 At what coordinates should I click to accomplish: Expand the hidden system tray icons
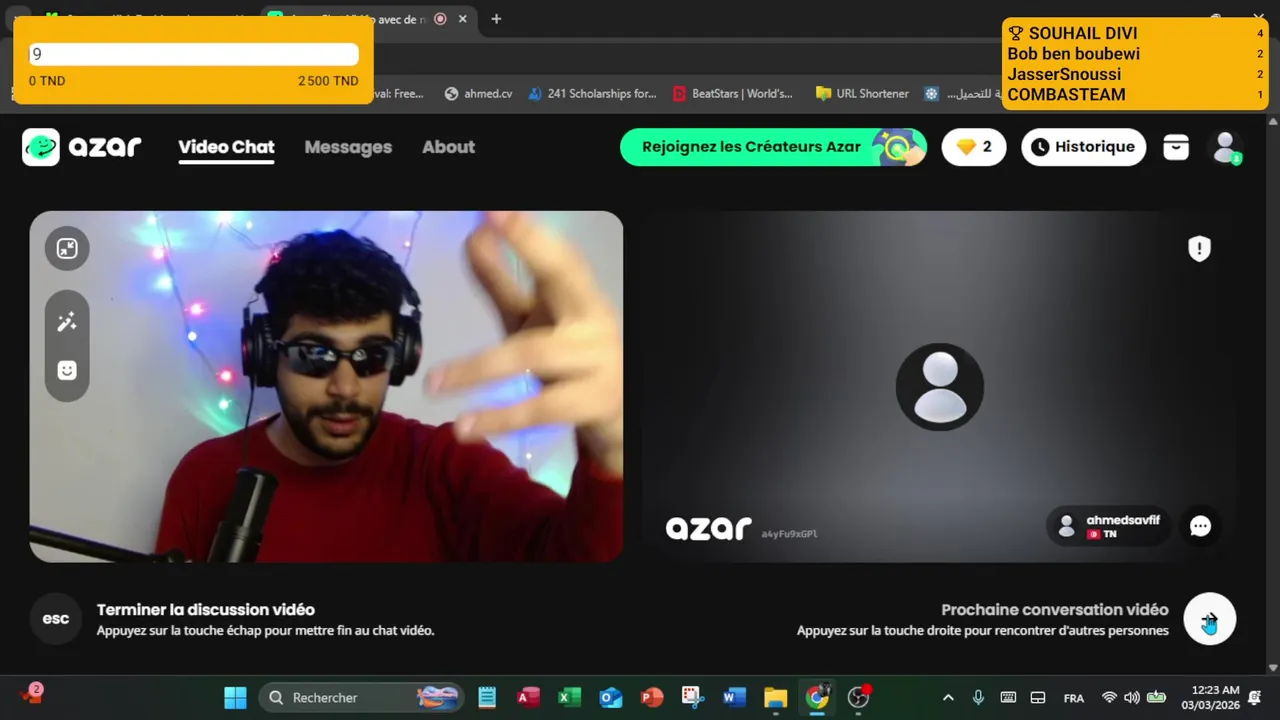948,697
